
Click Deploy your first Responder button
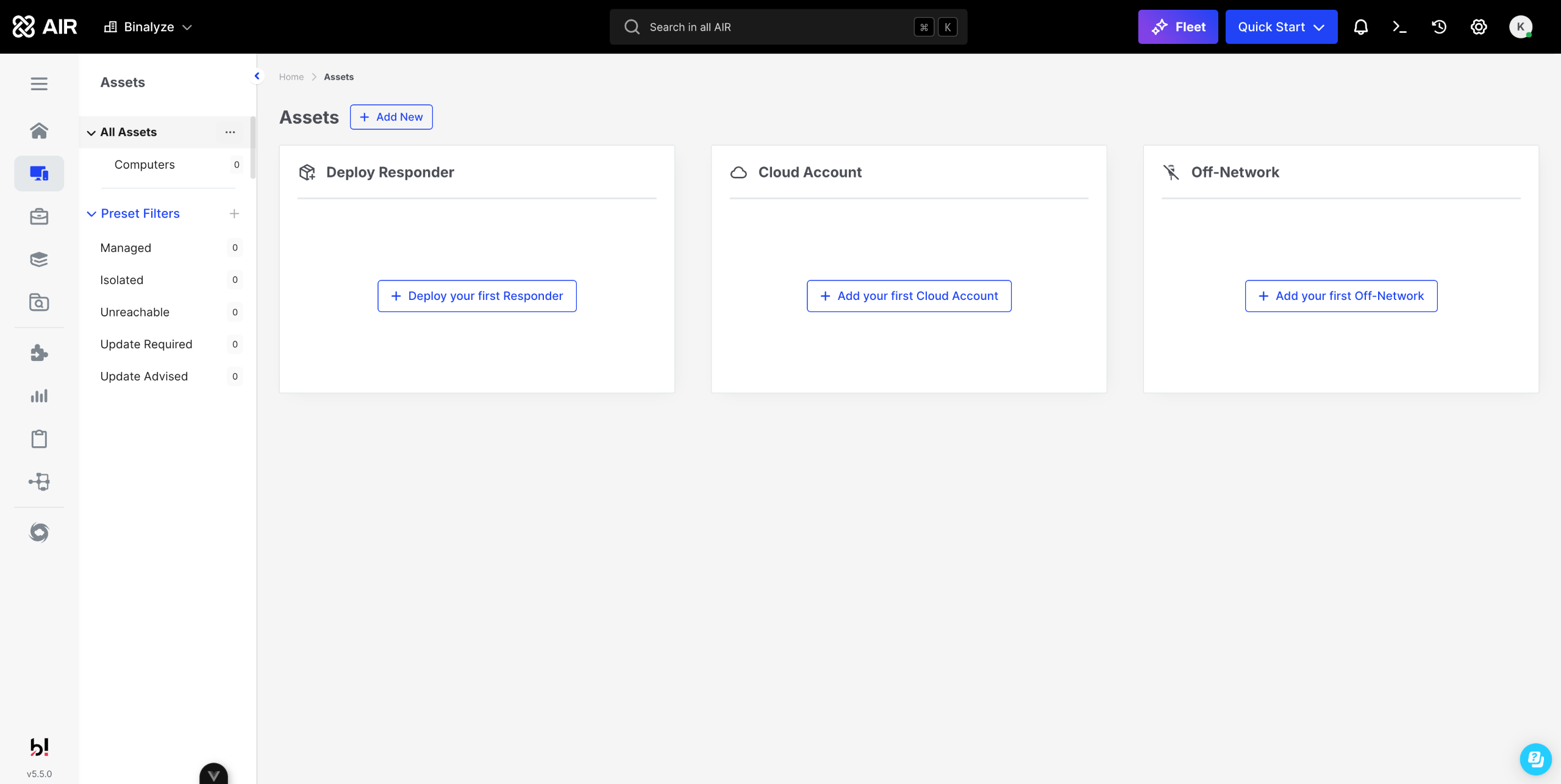coord(477,296)
